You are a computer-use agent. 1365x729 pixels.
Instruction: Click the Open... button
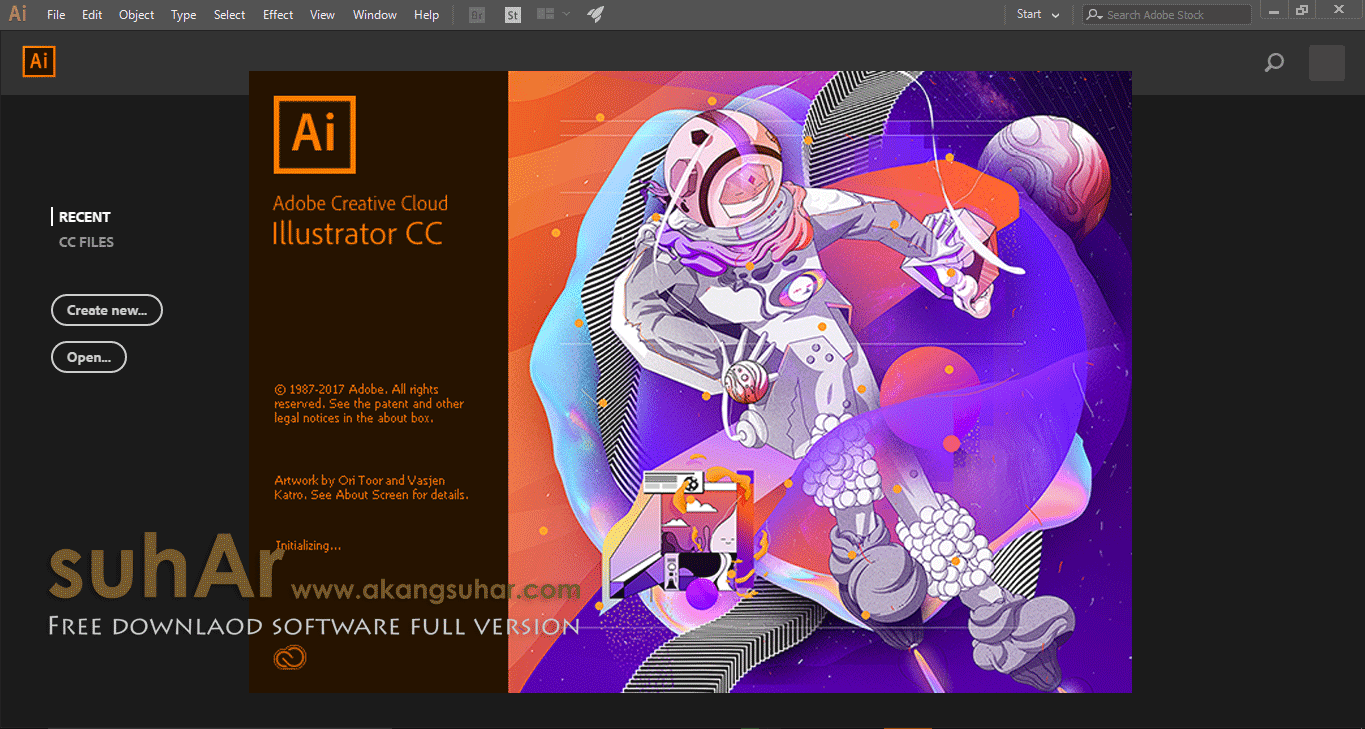89,357
